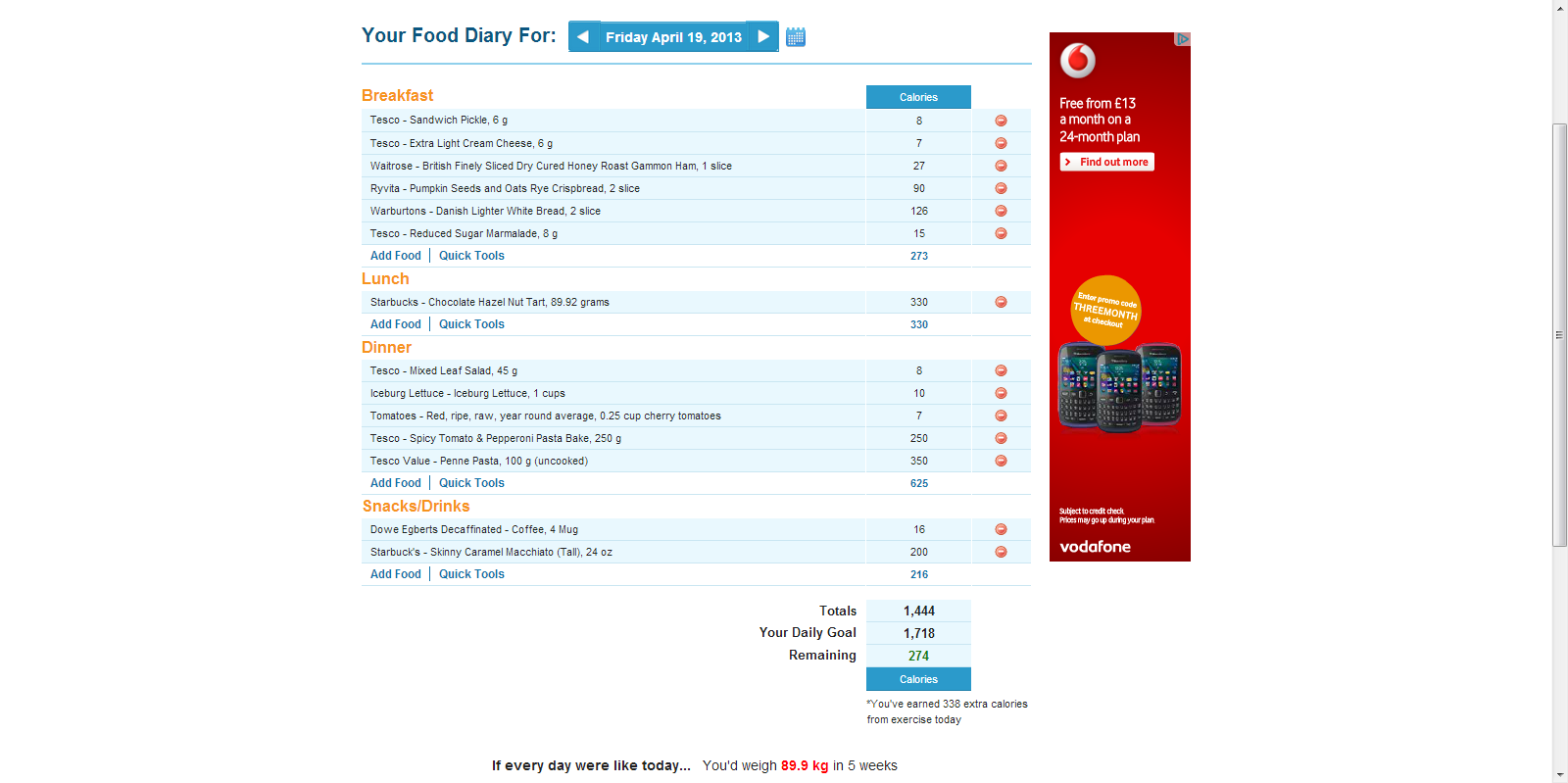The width and height of the screenshot is (1568, 783).
Task: Click the Your Food Diary For heading
Action: pyautogui.click(x=459, y=35)
